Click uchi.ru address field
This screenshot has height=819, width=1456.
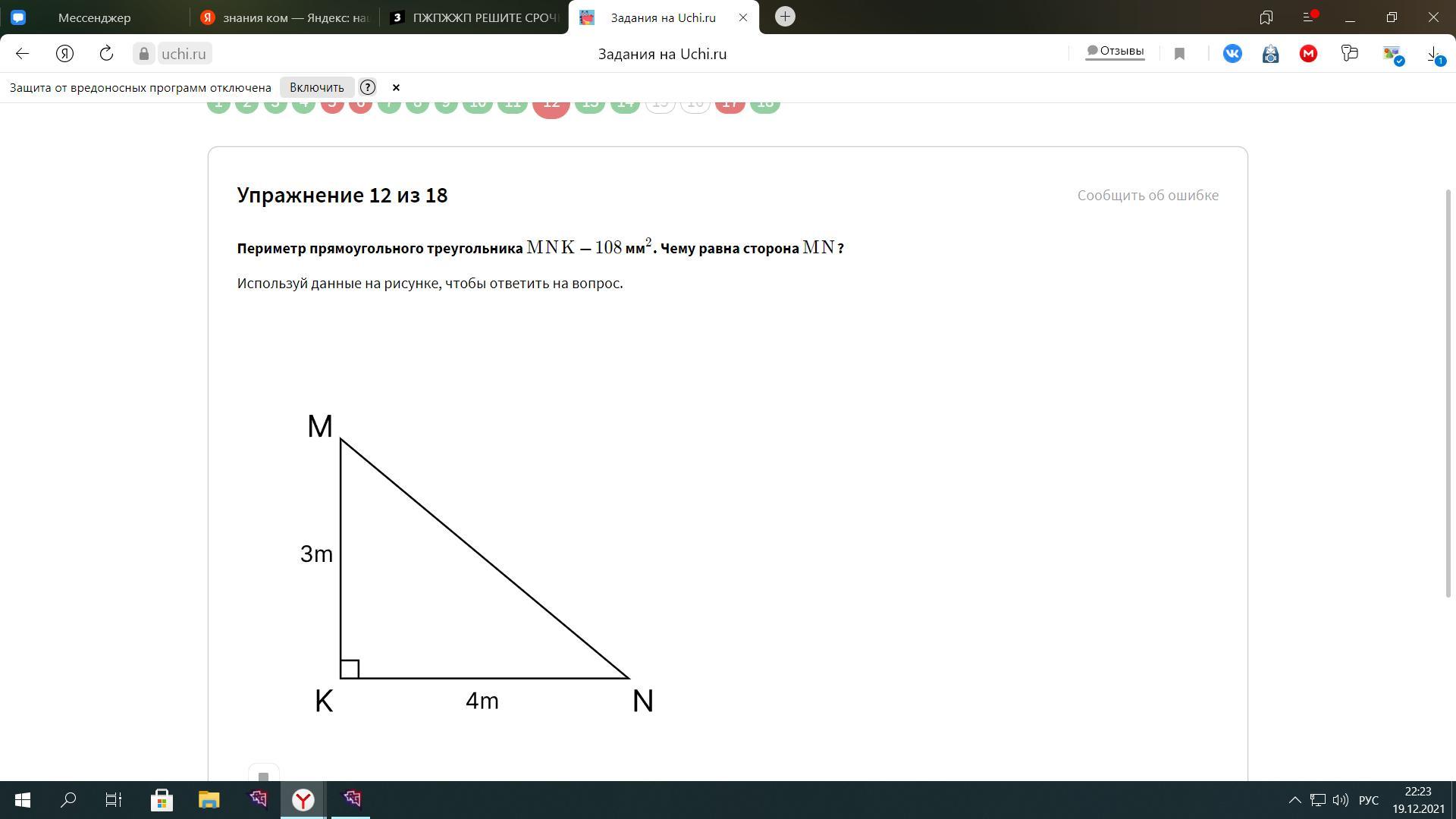184,54
